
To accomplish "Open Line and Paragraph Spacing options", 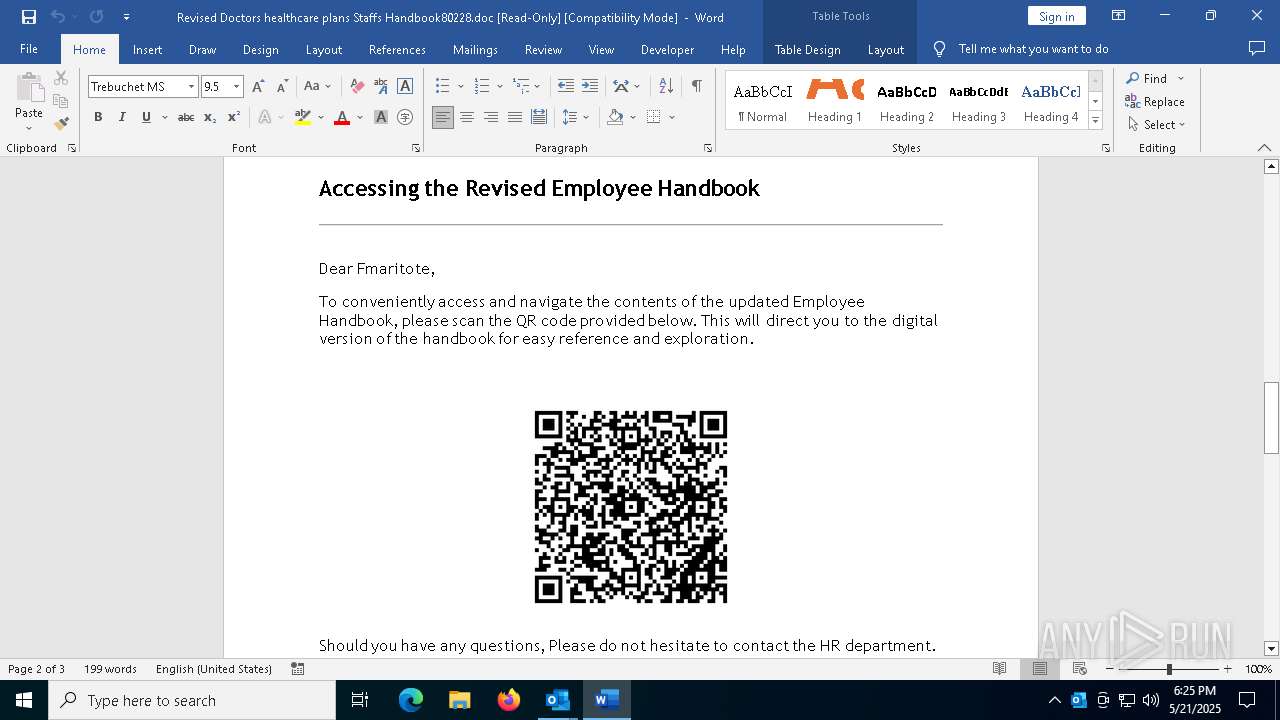I will (x=570, y=118).
